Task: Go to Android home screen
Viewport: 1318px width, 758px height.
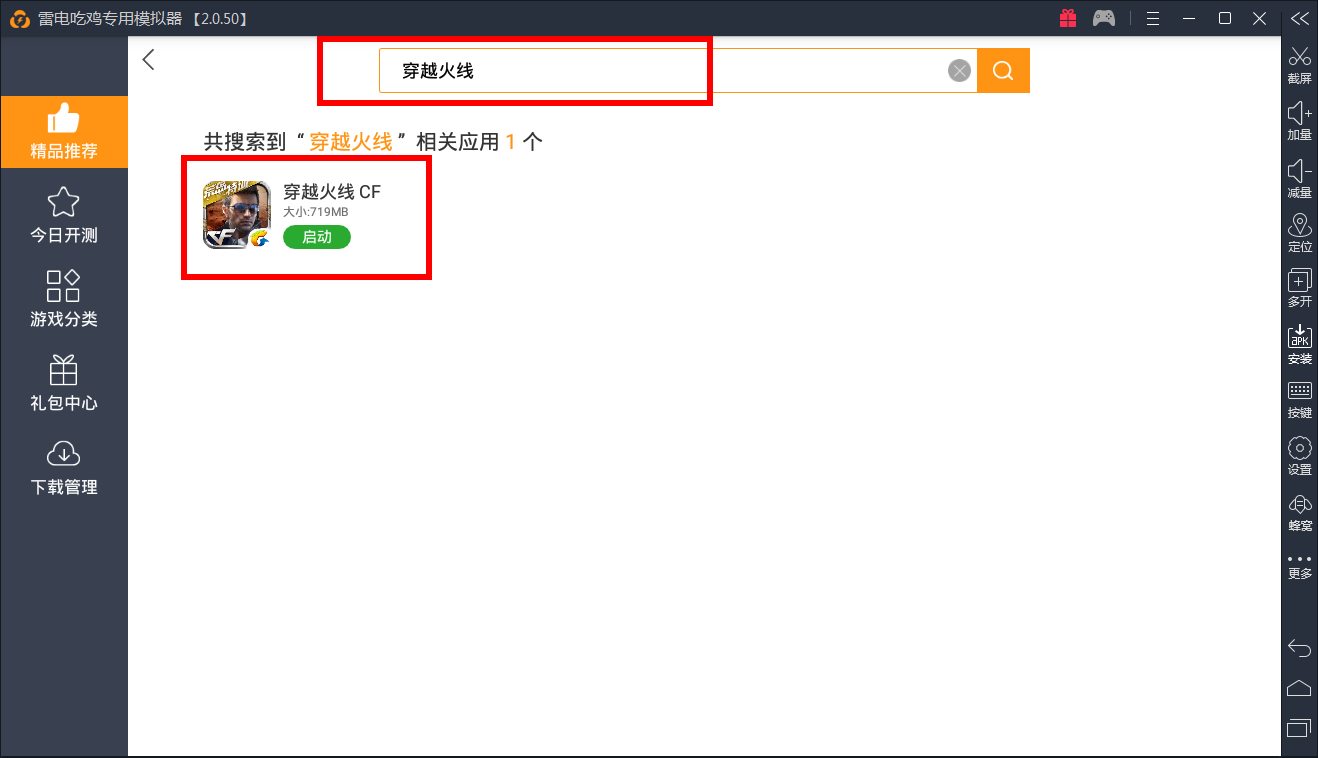Action: [x=1299, y=688]
